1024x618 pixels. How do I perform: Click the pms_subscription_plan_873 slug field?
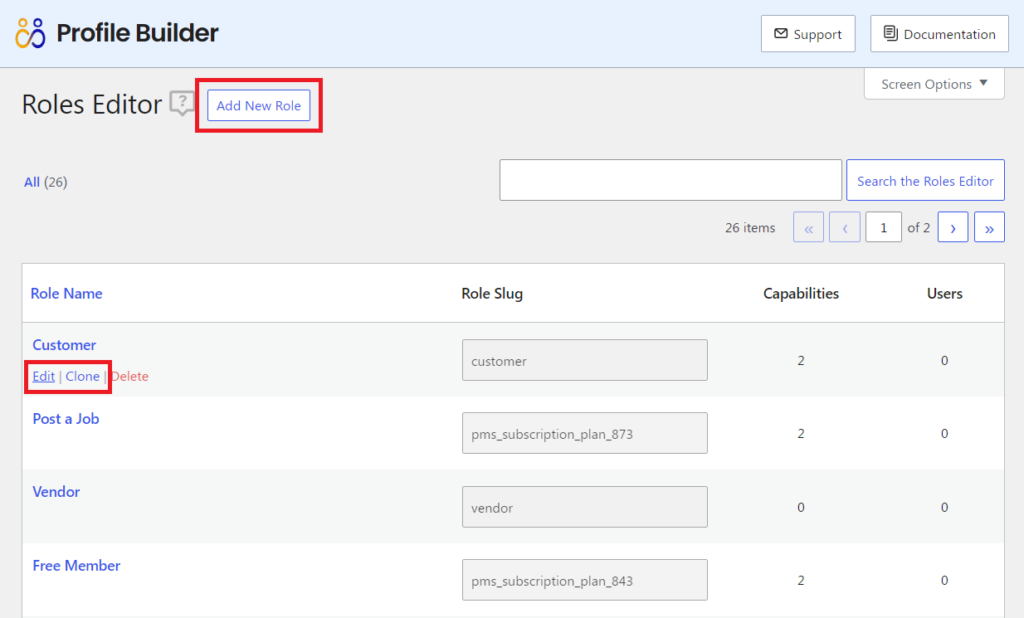(x=584, y=433)
